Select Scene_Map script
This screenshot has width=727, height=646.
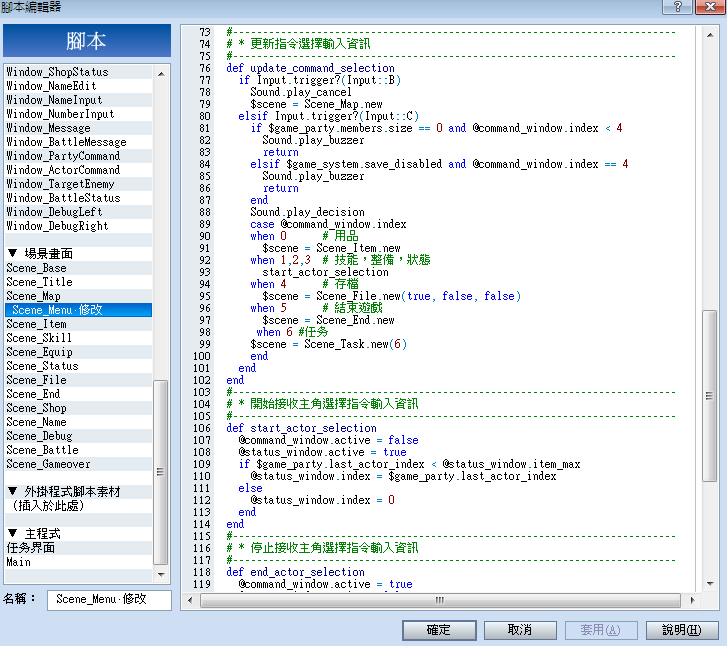pyautogui.click(x=78, y=296)
